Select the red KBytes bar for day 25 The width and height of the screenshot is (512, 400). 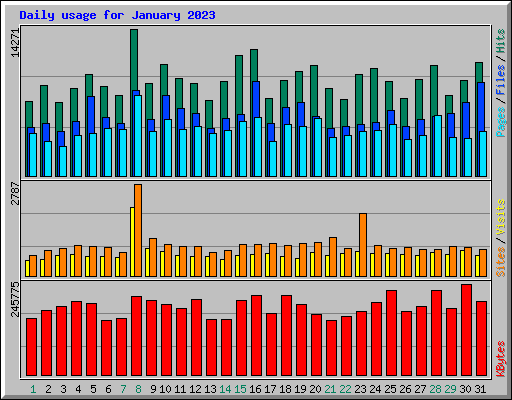coord(391,333)
